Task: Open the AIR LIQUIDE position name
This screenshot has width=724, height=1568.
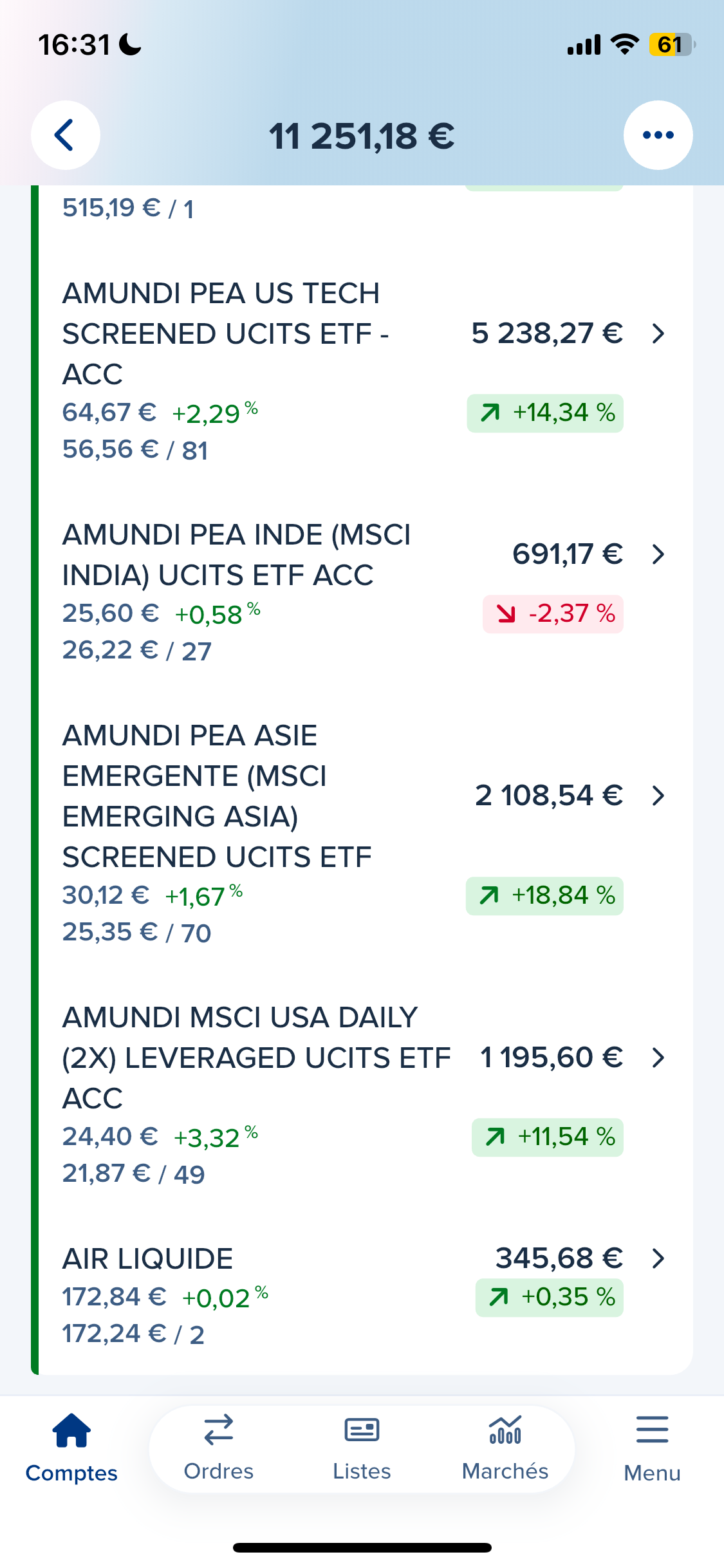Action: (x=147, y=1259)
